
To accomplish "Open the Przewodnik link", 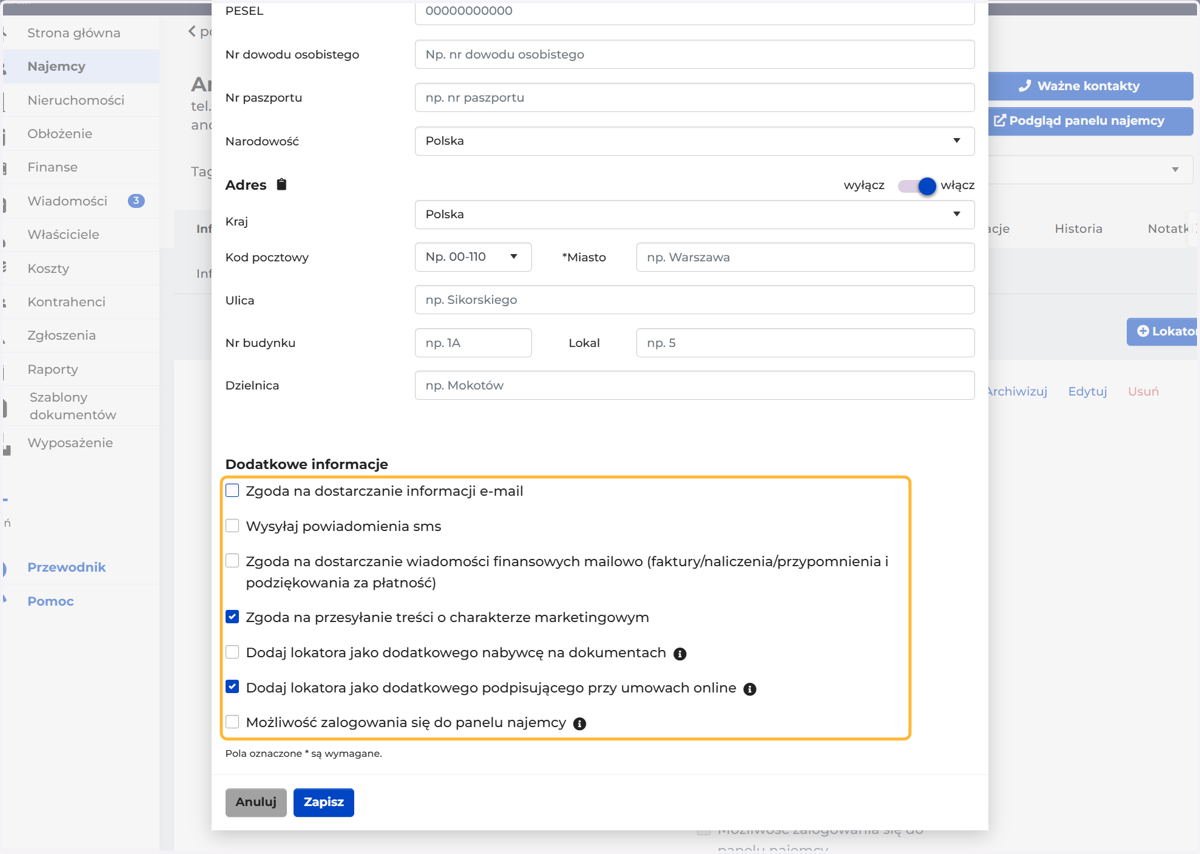I will [x=66, y=567].
